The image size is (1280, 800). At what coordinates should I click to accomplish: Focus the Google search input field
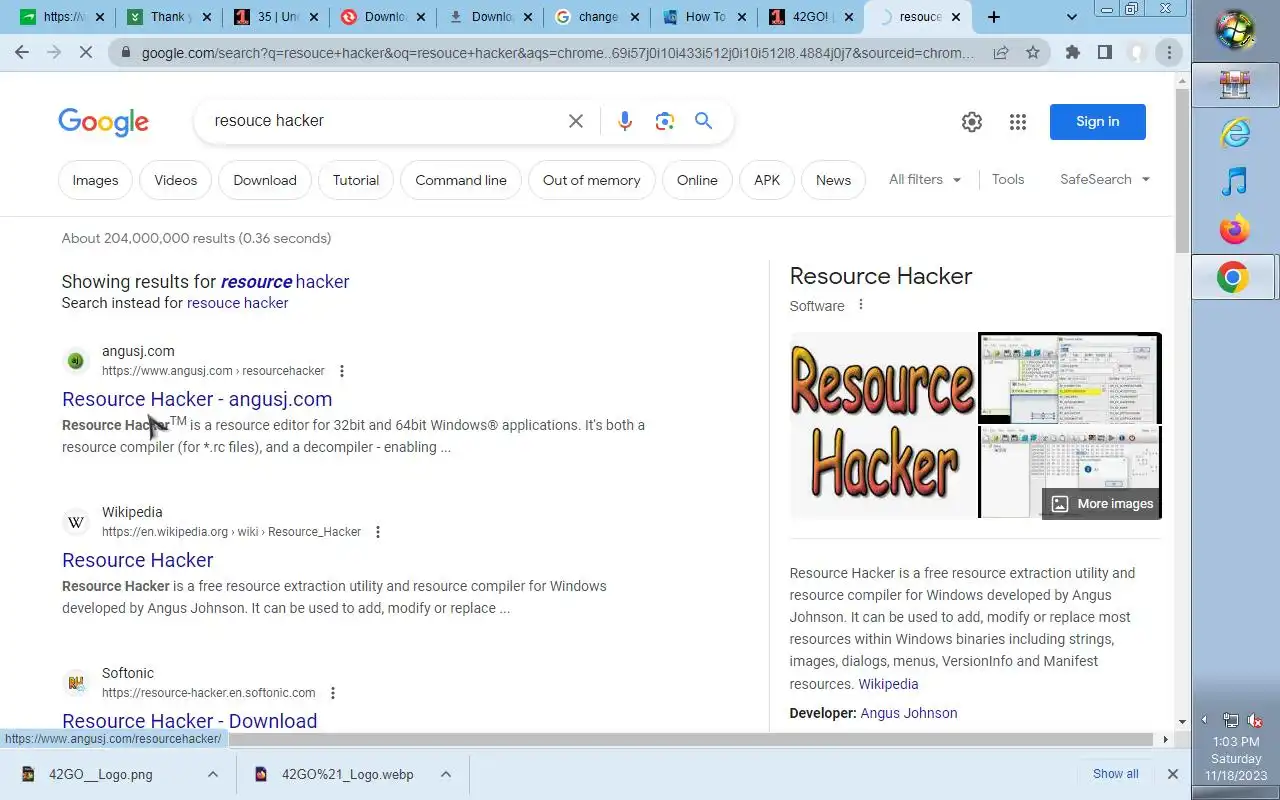pos(385,121)
